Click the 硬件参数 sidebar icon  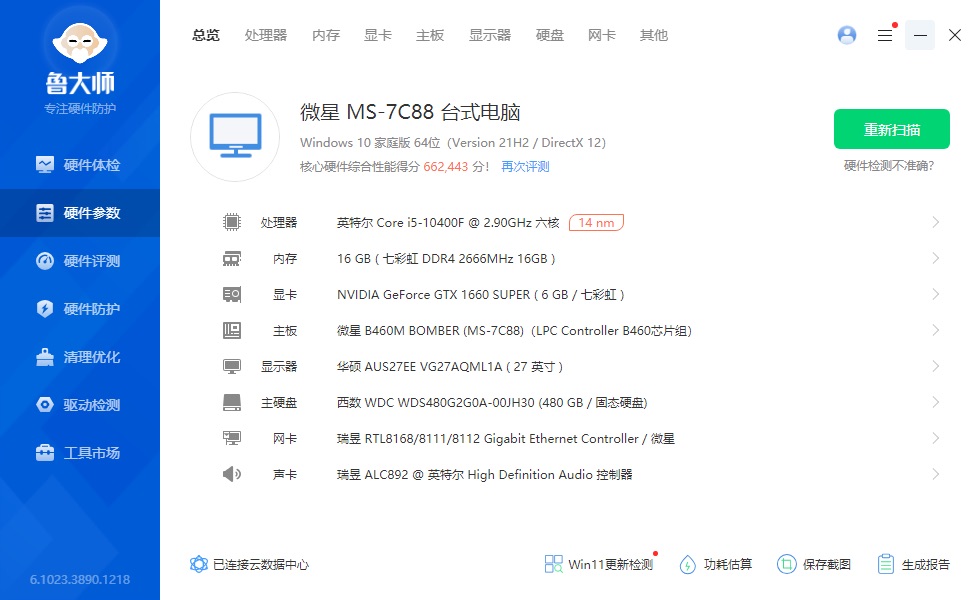(x=45, y=213)
